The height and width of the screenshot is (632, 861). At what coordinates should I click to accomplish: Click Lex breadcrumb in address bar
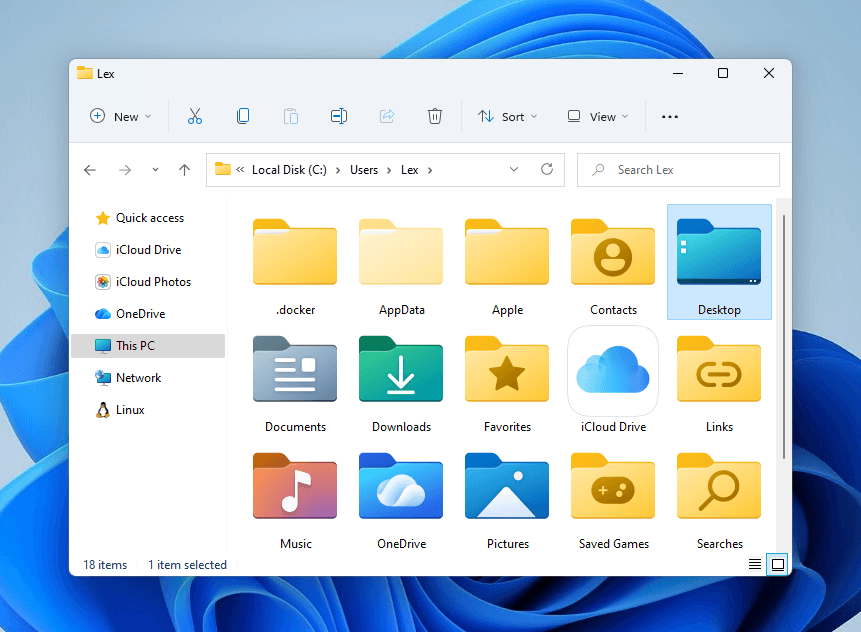click(x=410, y=170)
